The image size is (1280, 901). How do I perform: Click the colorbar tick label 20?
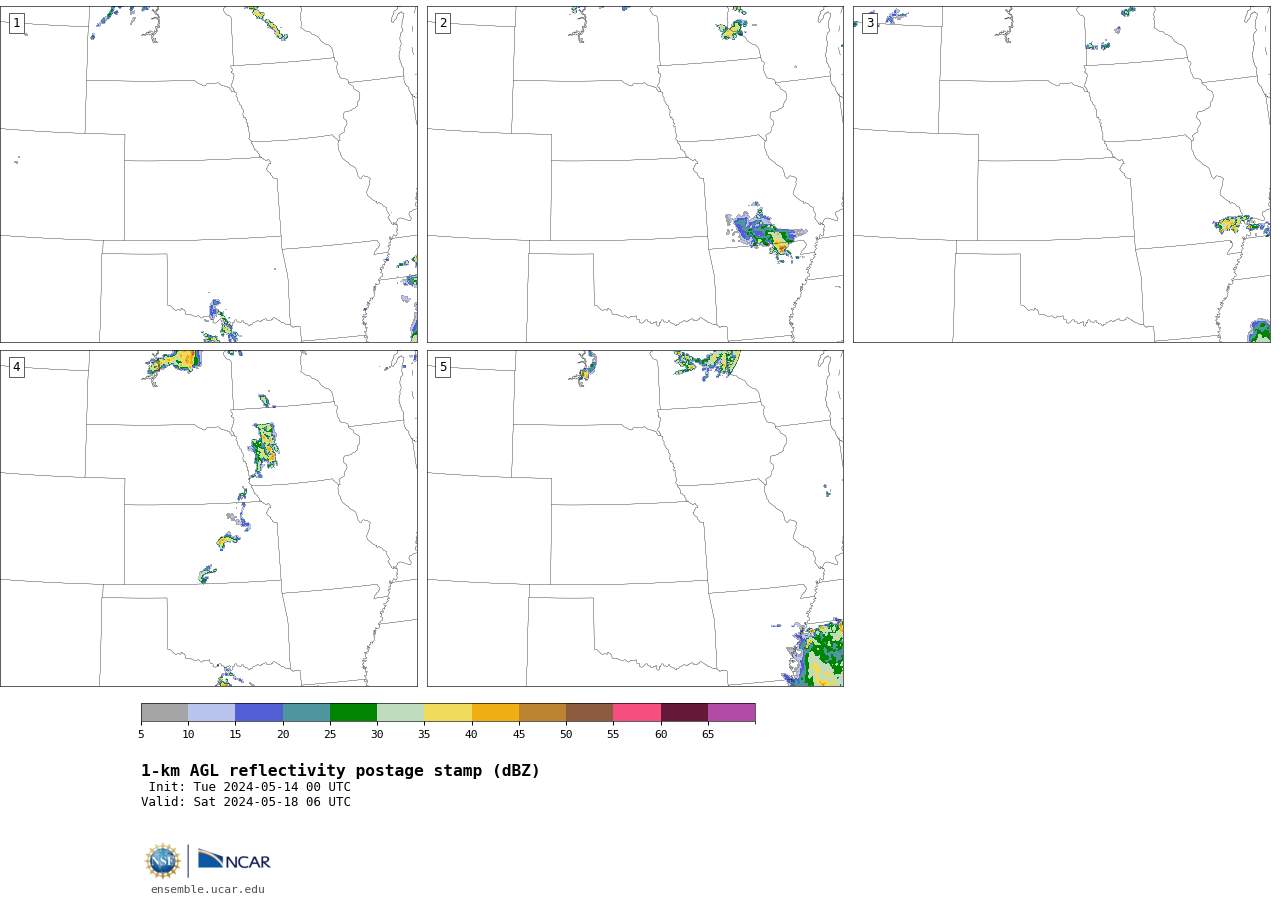pyautogui.click(x=283, y=735)
